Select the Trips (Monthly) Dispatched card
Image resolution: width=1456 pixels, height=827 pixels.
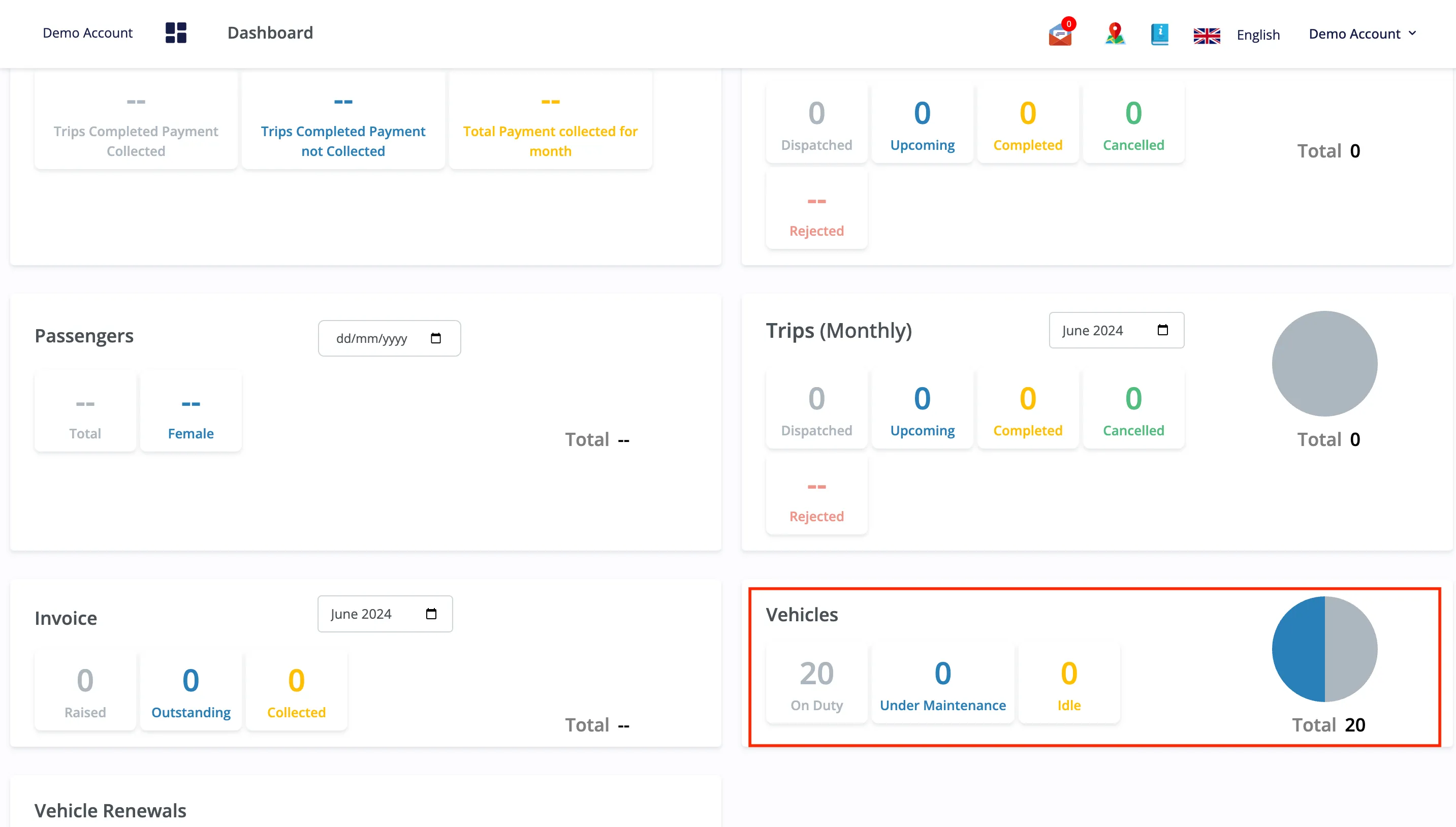pyautogui.click(x=816, y=409)
